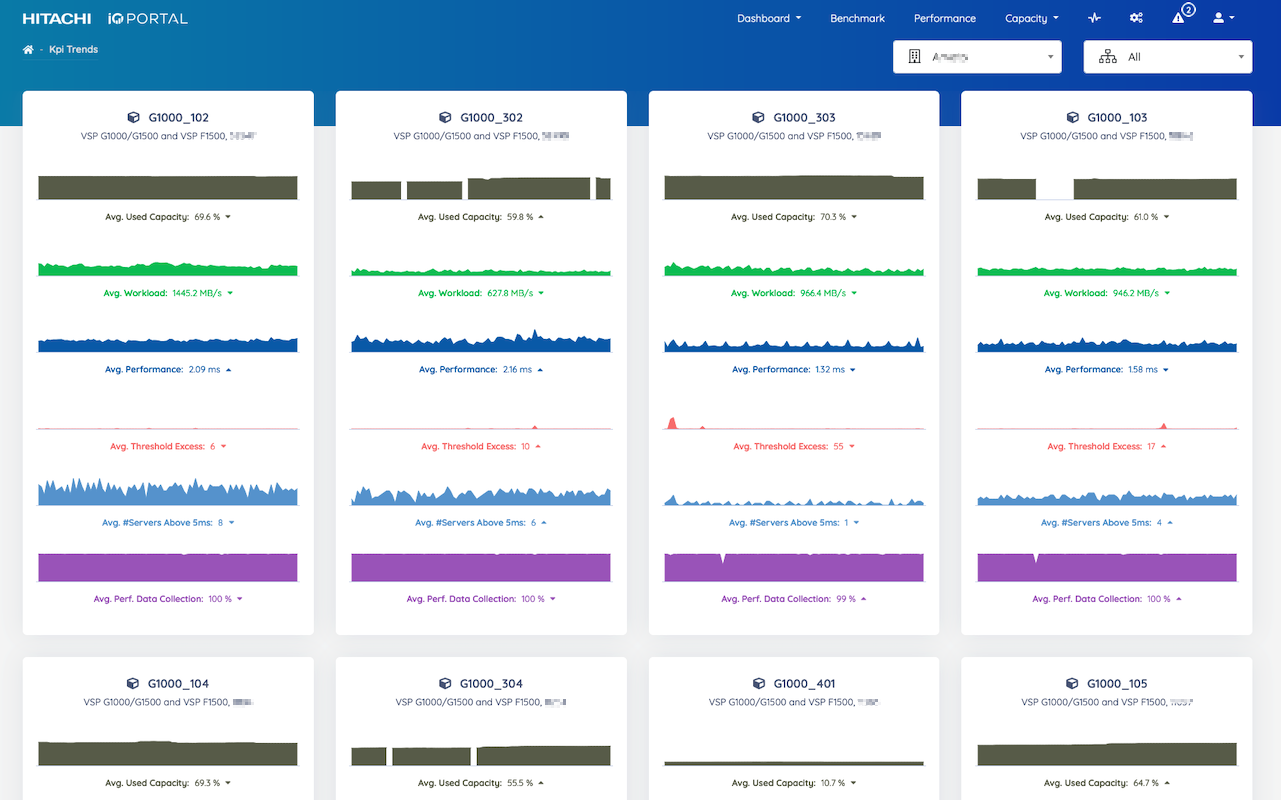1281x800 pixels.
Task: Click the home icon in breadcrumb
Action: point(28,50)
